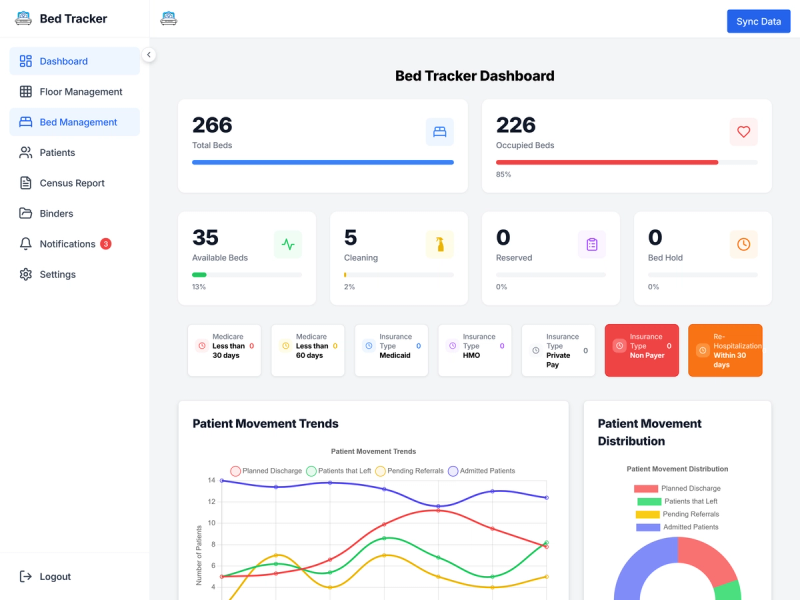Viewport: 800px width, 600px height.
Task: Open the Medicare Less than 60 days tile
Action: coord(308,351)
